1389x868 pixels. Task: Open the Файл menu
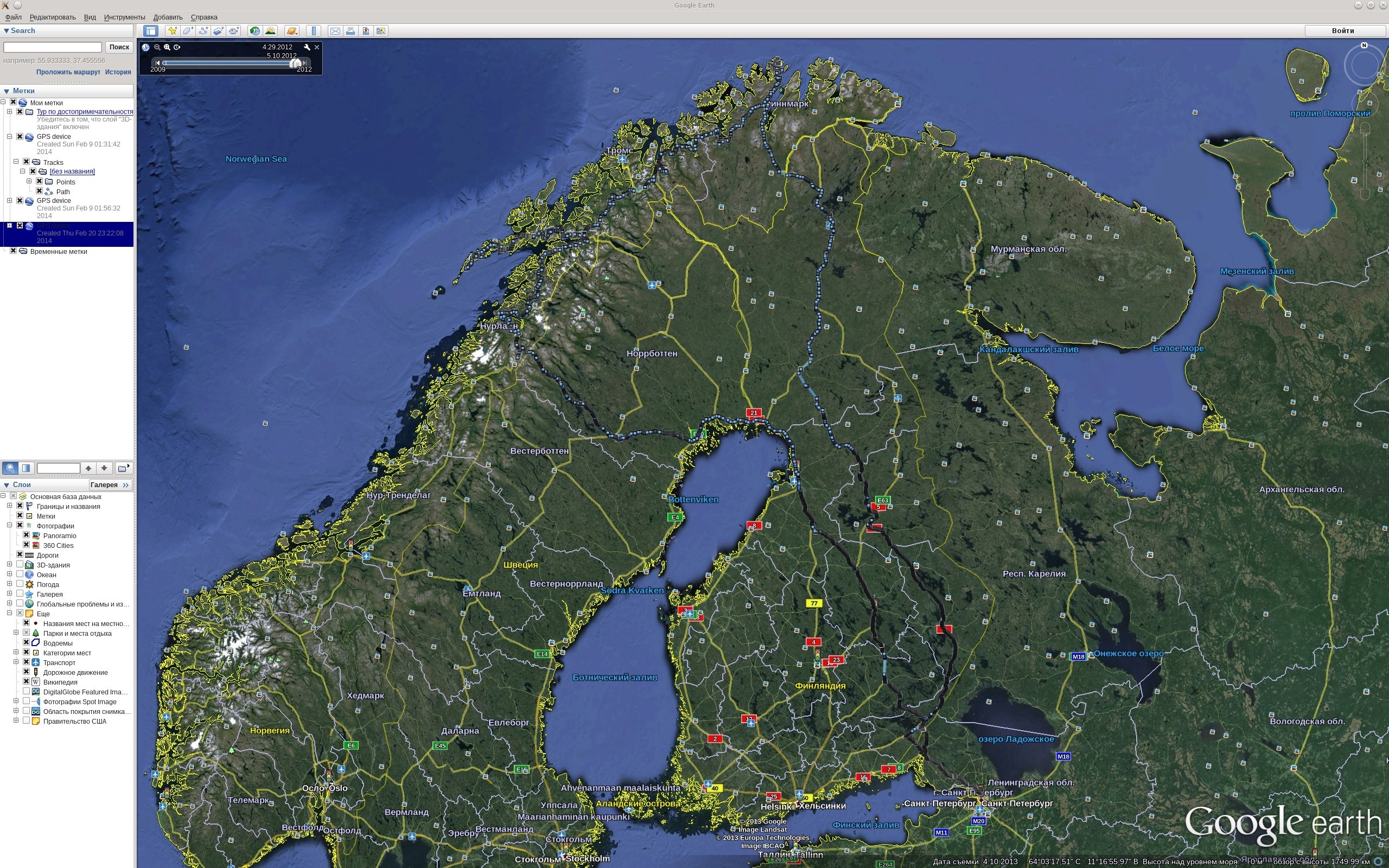click(13, 17)
